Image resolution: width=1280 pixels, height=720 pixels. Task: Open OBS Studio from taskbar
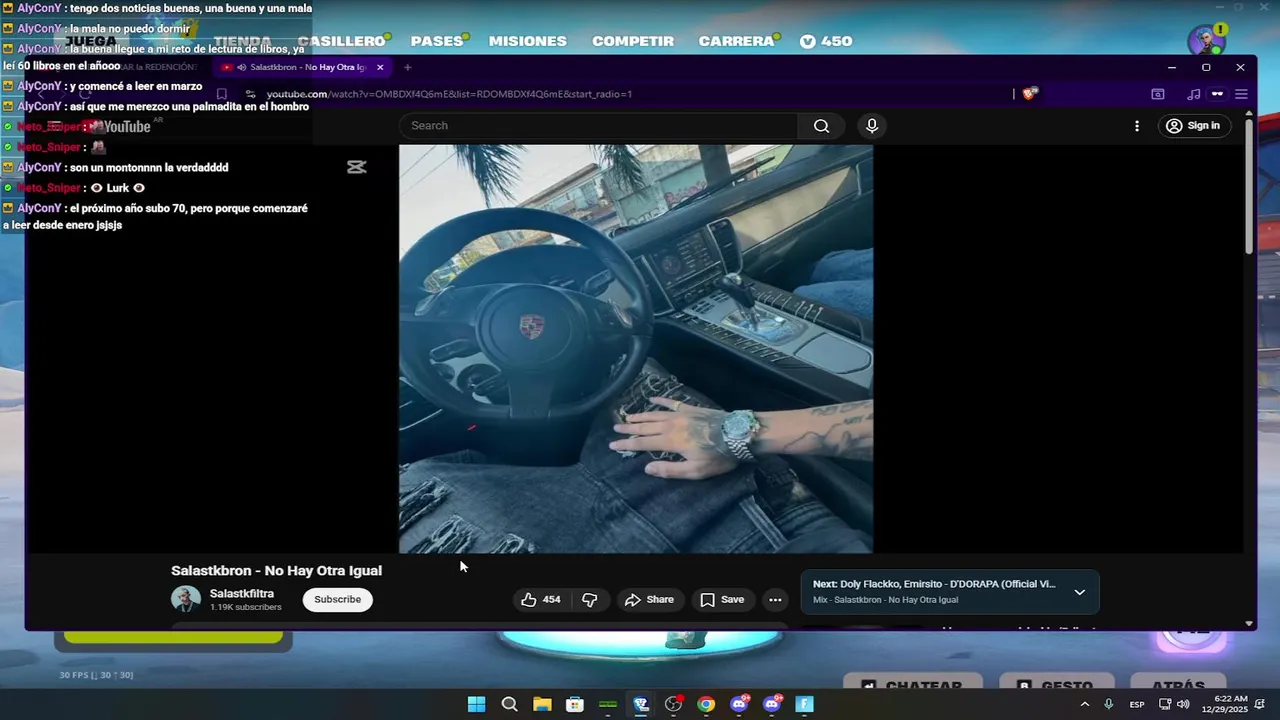(x=673, y=704)
